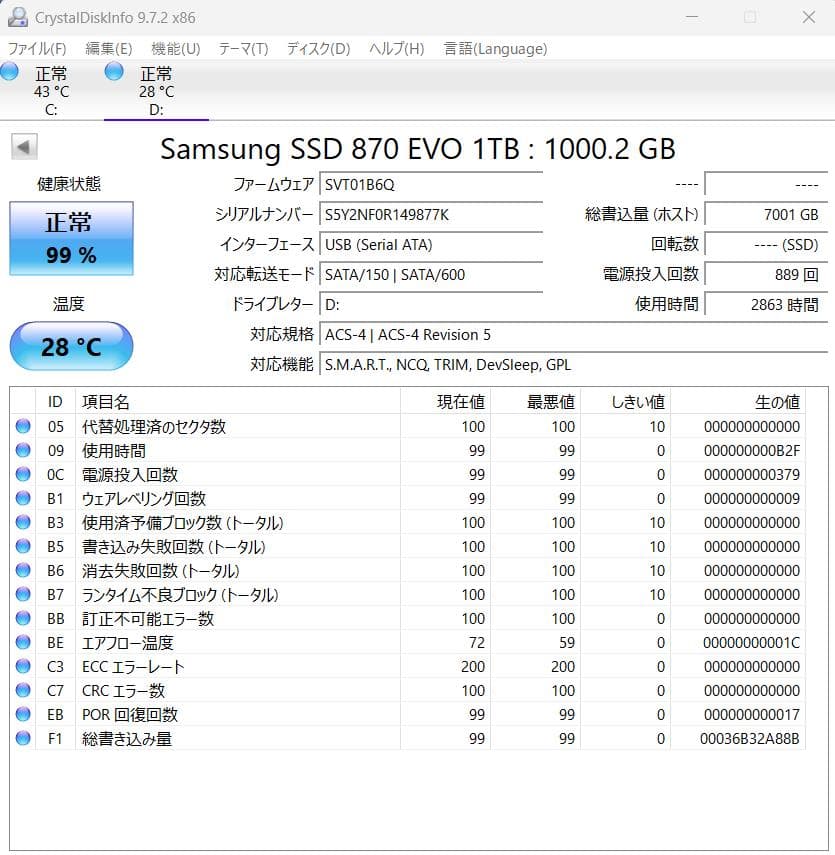
Task: Open the ディスク menu
Action: 319,48
